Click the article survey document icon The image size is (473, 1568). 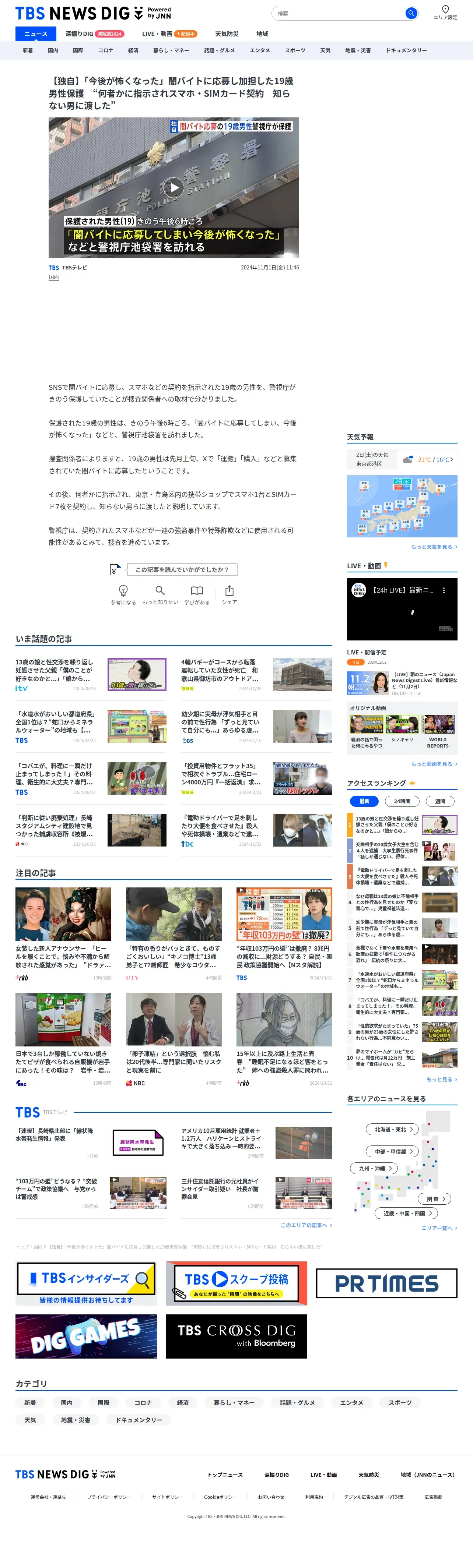pos(115,570)
